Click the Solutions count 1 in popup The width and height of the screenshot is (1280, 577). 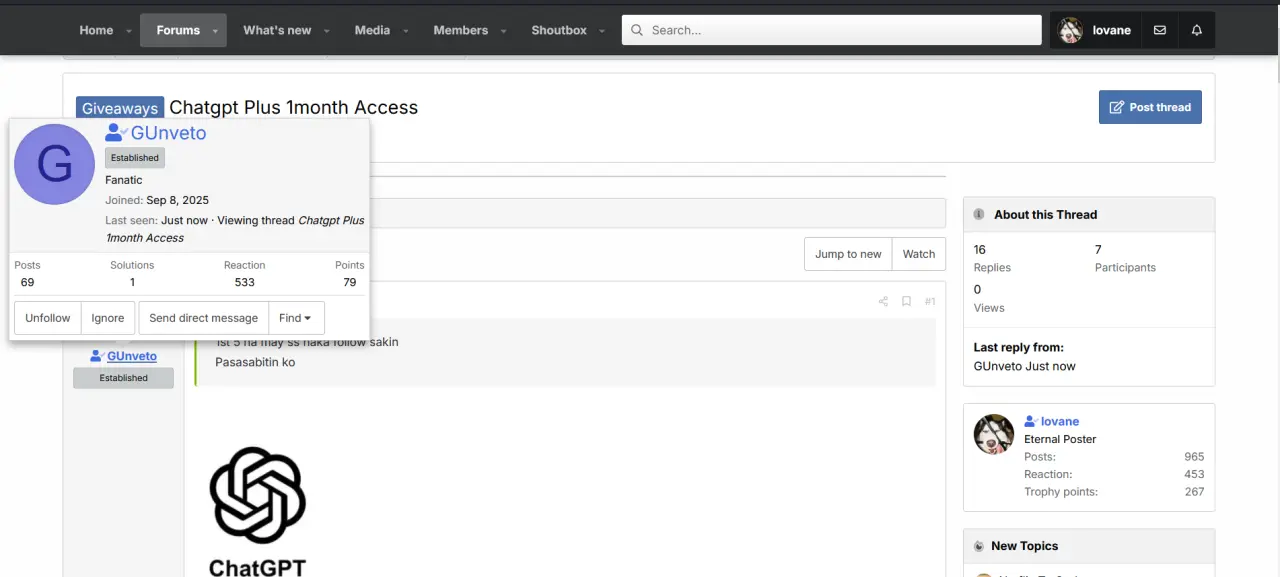point(132,282)
